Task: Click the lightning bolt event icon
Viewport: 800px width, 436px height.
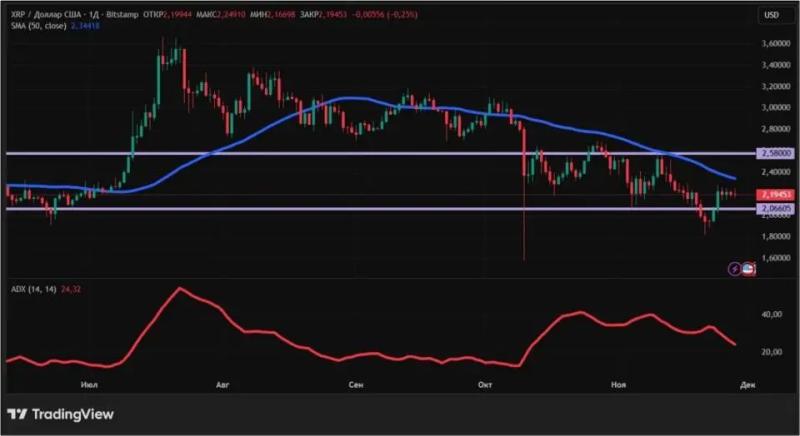Action: click(736, 269)
